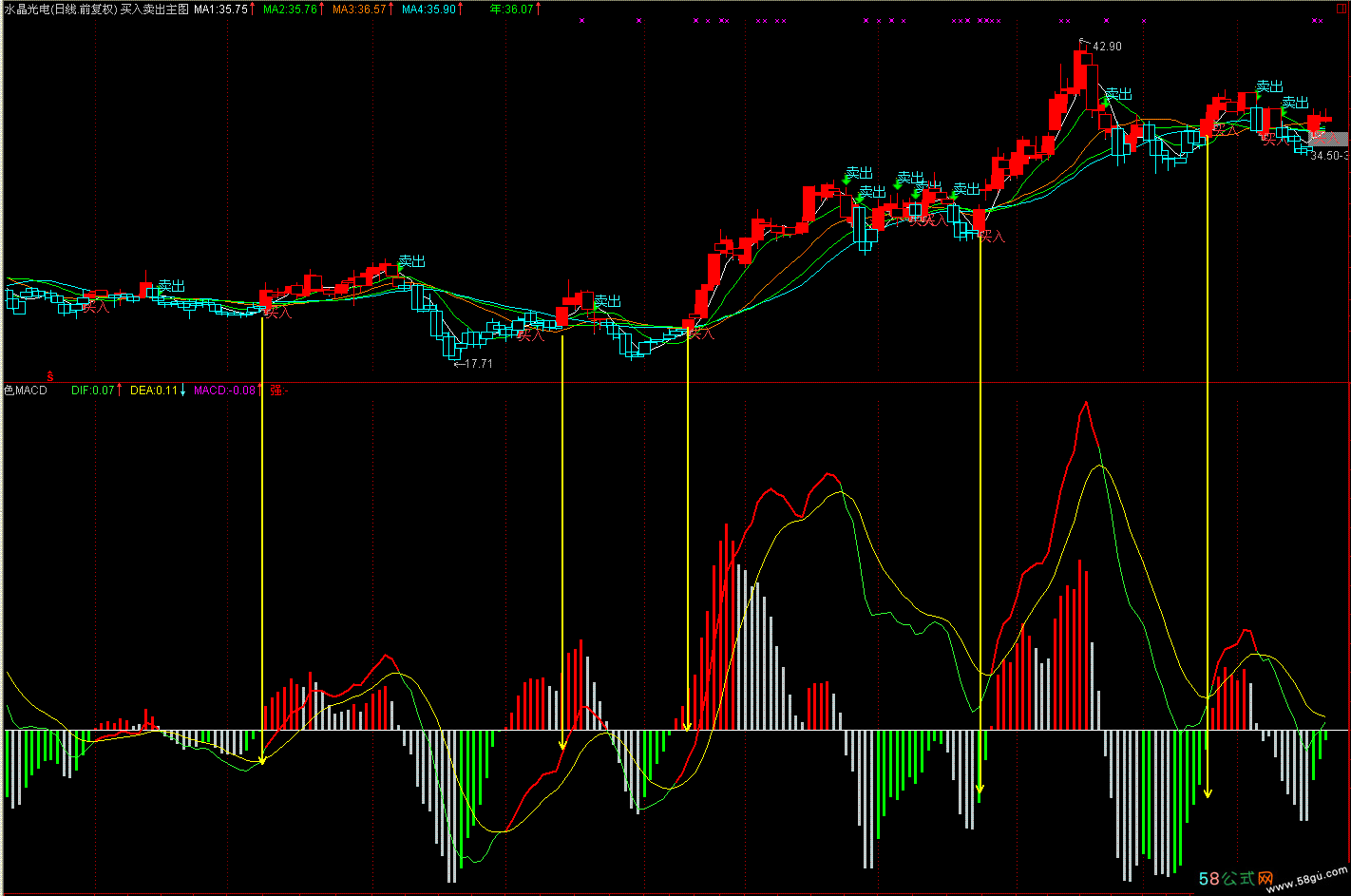Click the cyan down arrow after DEA value
This screenshot has width=1351, height=896.
click(183, 391)
